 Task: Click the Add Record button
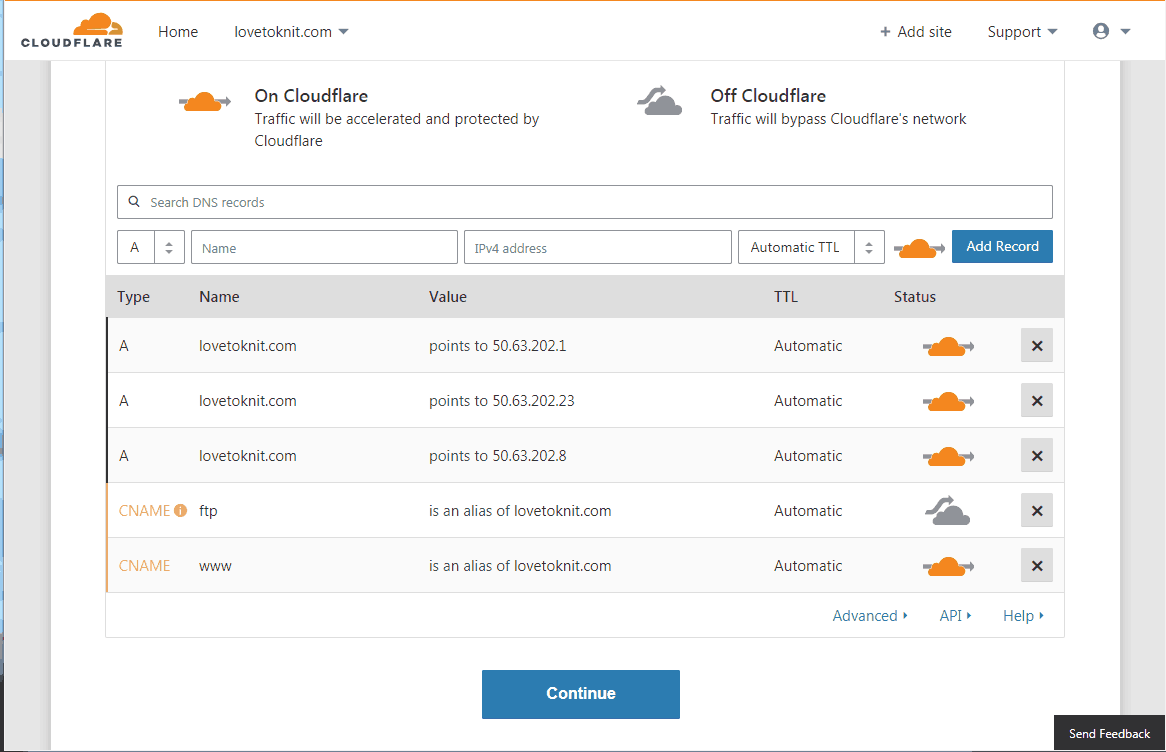click(1002, 246)
